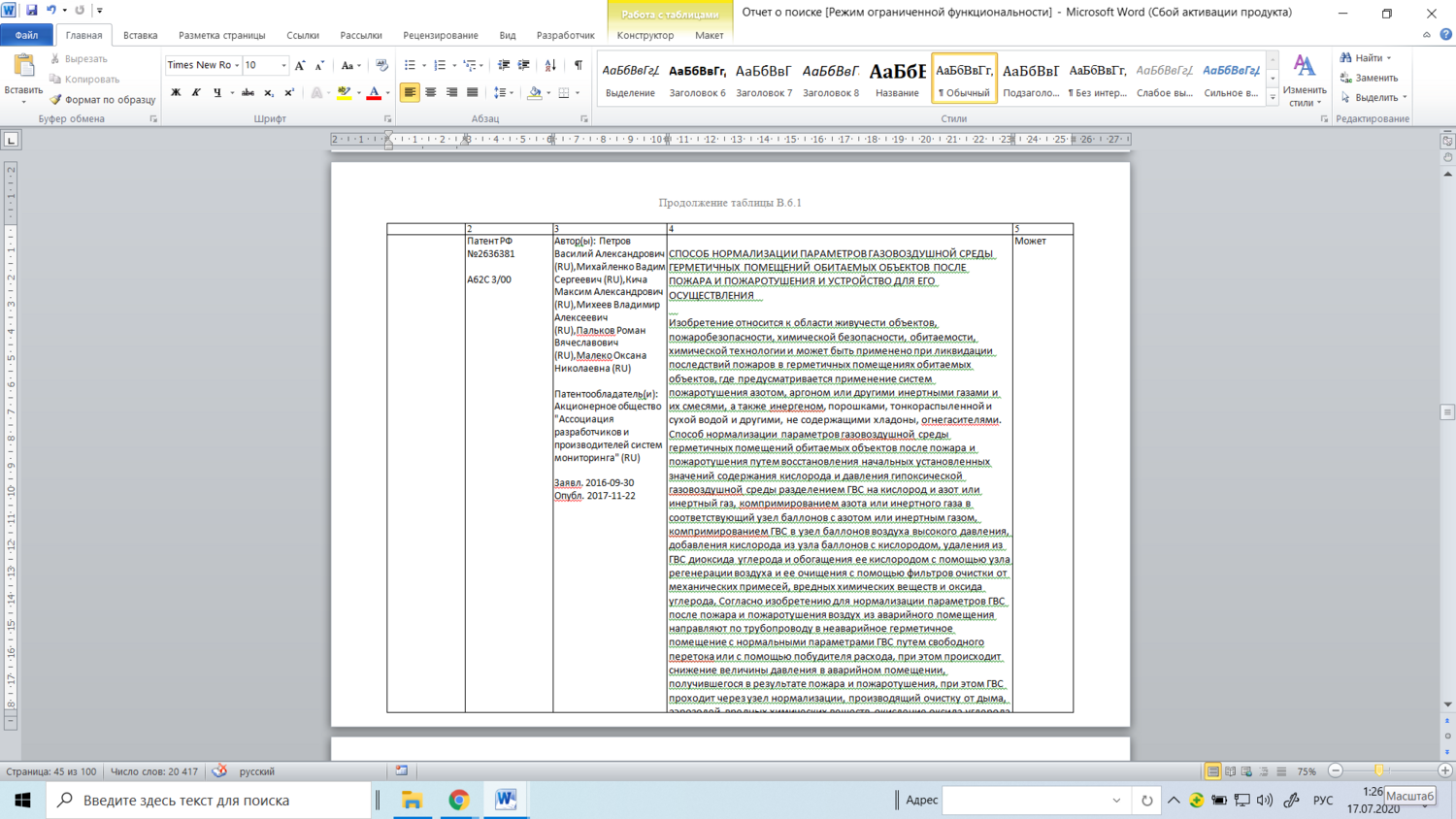Click the Sort (A-Я) icon
The image size is (1456, 819).
tap(551, 65)
